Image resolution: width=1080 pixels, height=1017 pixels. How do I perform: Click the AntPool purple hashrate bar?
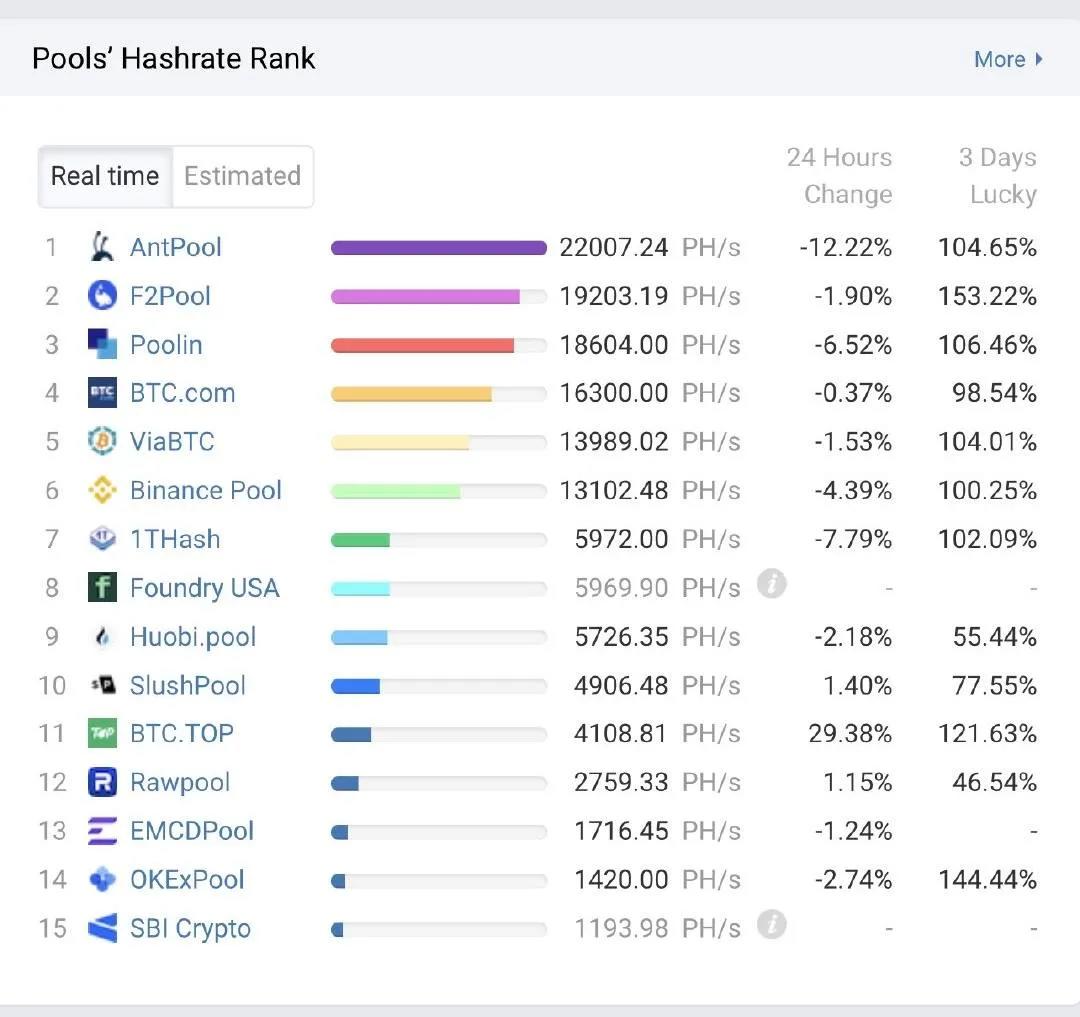point(438,248)
